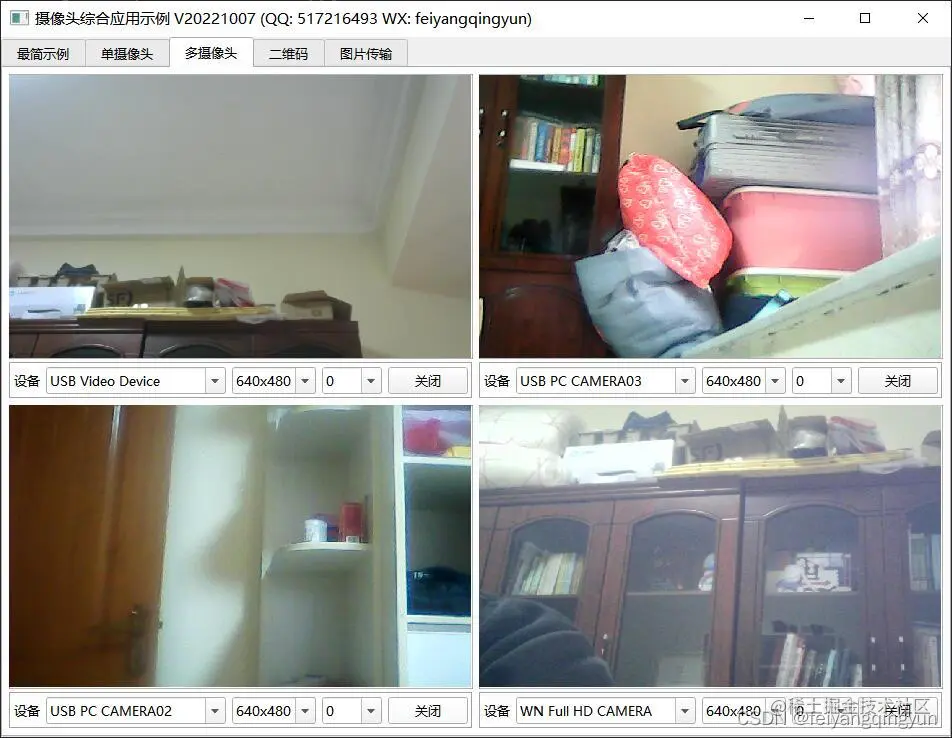
Task: Close the USB Video Device camera
Action: tap(428, 381)
